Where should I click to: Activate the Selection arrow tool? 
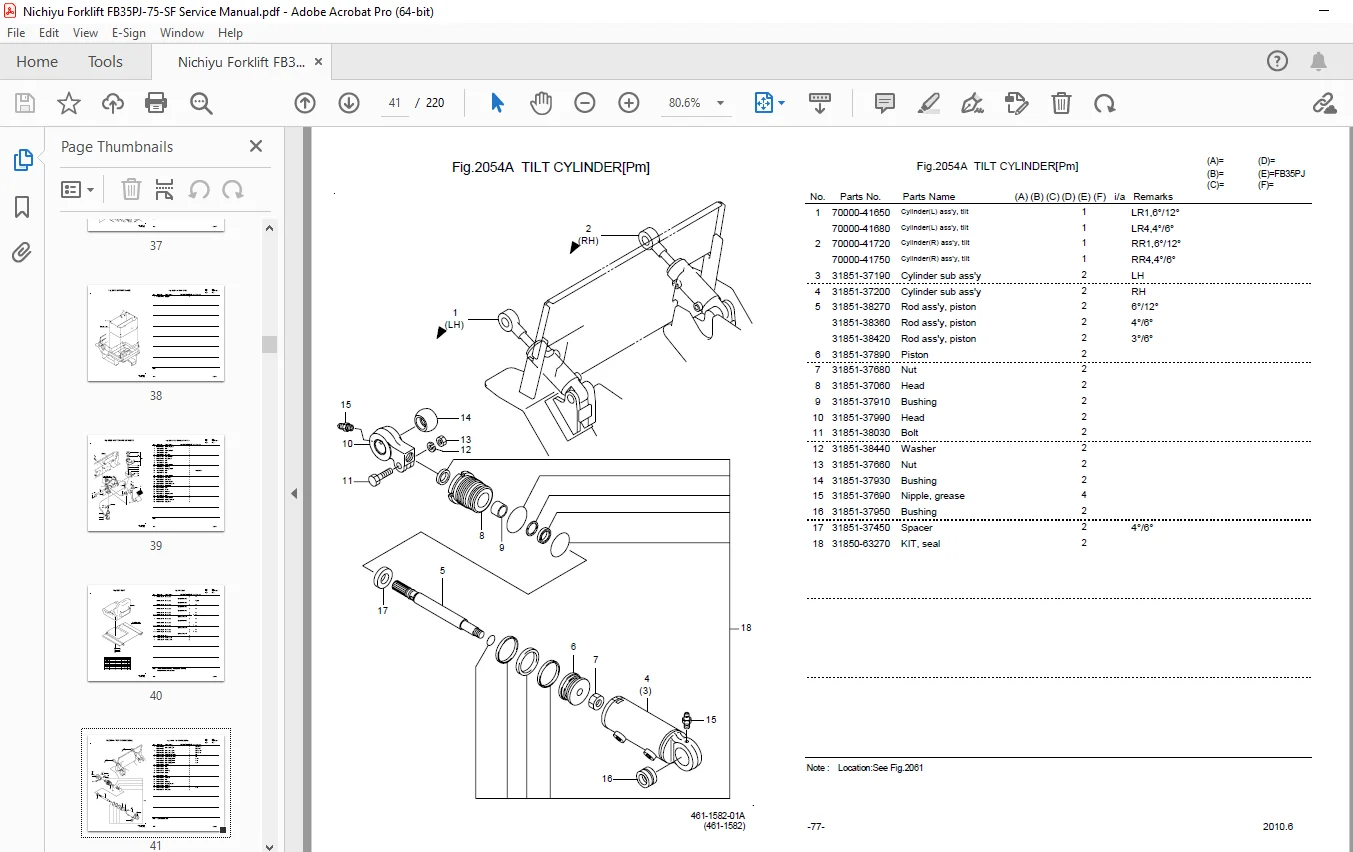pos(497,103)
